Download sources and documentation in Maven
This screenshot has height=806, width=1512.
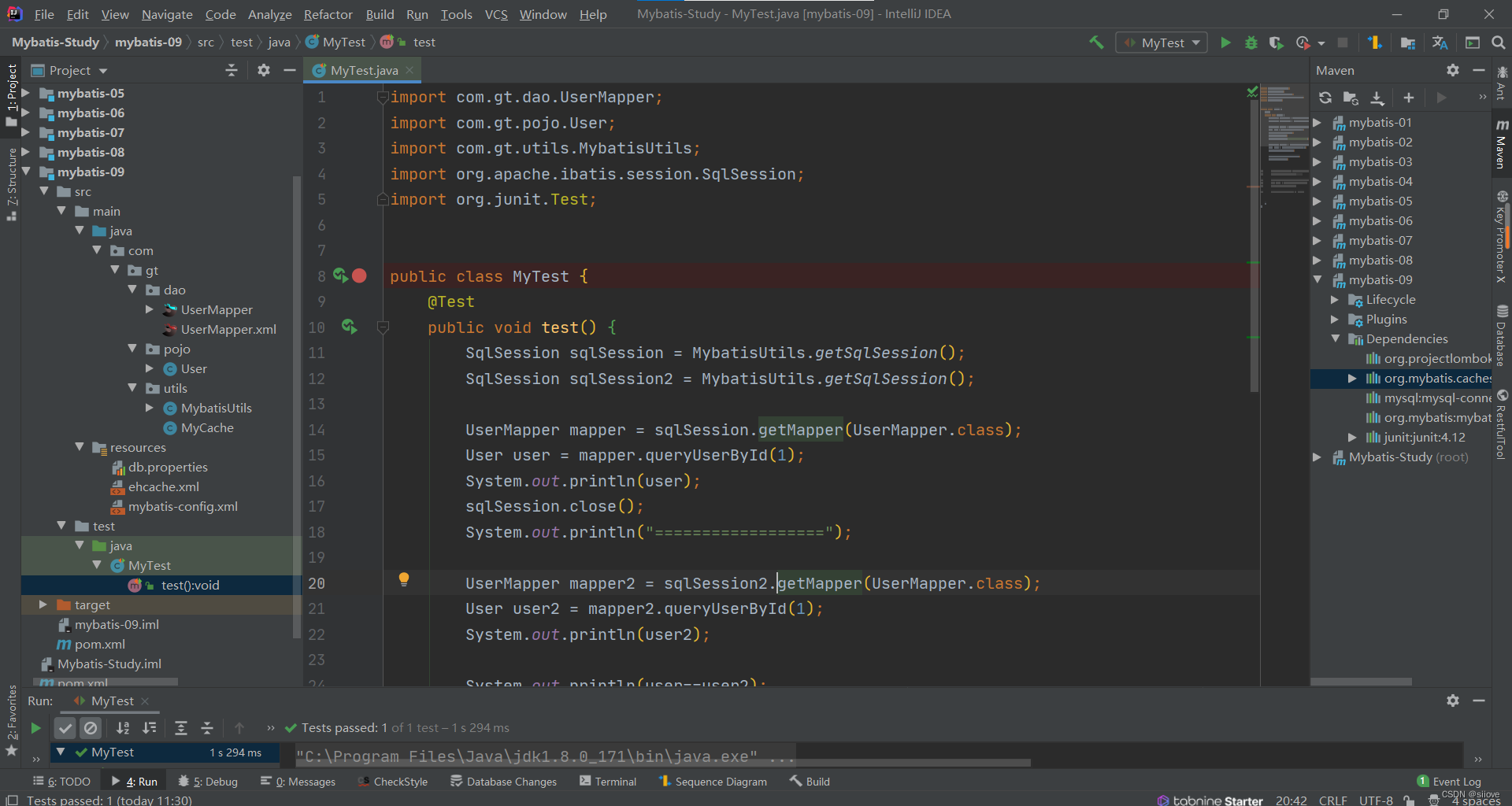point(1377,98)
